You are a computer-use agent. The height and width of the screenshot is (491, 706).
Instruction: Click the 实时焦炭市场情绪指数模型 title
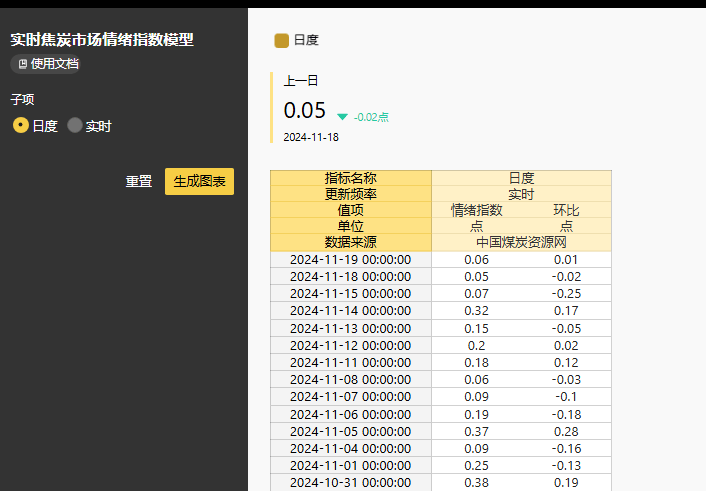(x=102, y=40)
